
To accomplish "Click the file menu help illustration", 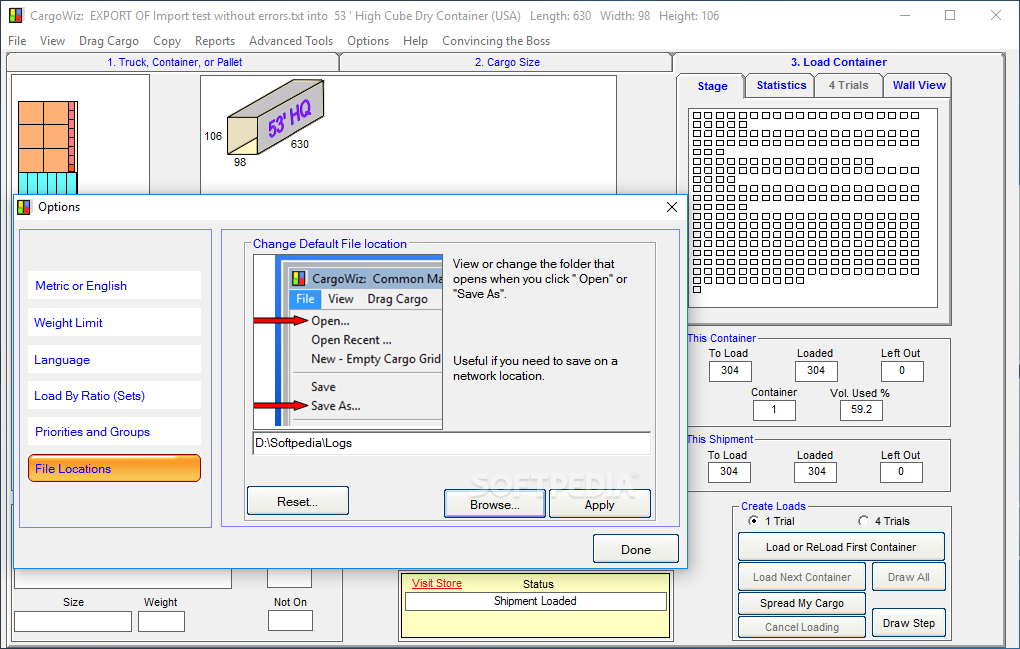I will (348, 342).
